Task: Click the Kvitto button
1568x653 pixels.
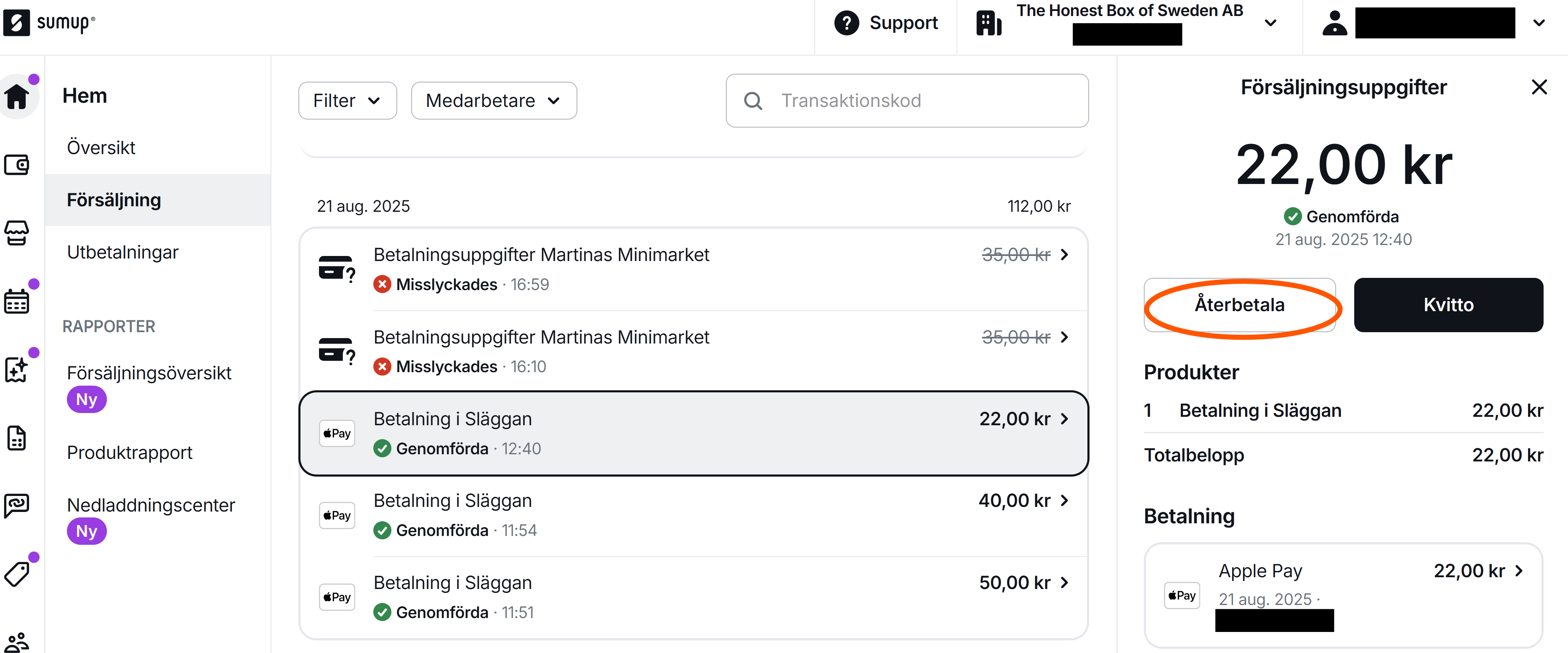Action: (x=1448, y=304)
